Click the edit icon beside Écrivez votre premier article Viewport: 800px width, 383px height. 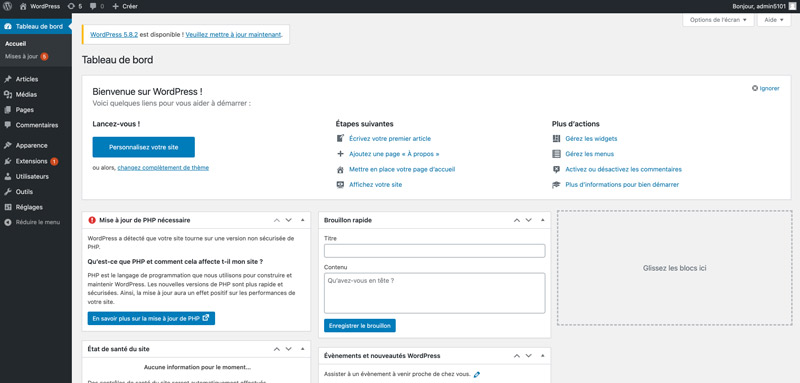coord(340,138)
